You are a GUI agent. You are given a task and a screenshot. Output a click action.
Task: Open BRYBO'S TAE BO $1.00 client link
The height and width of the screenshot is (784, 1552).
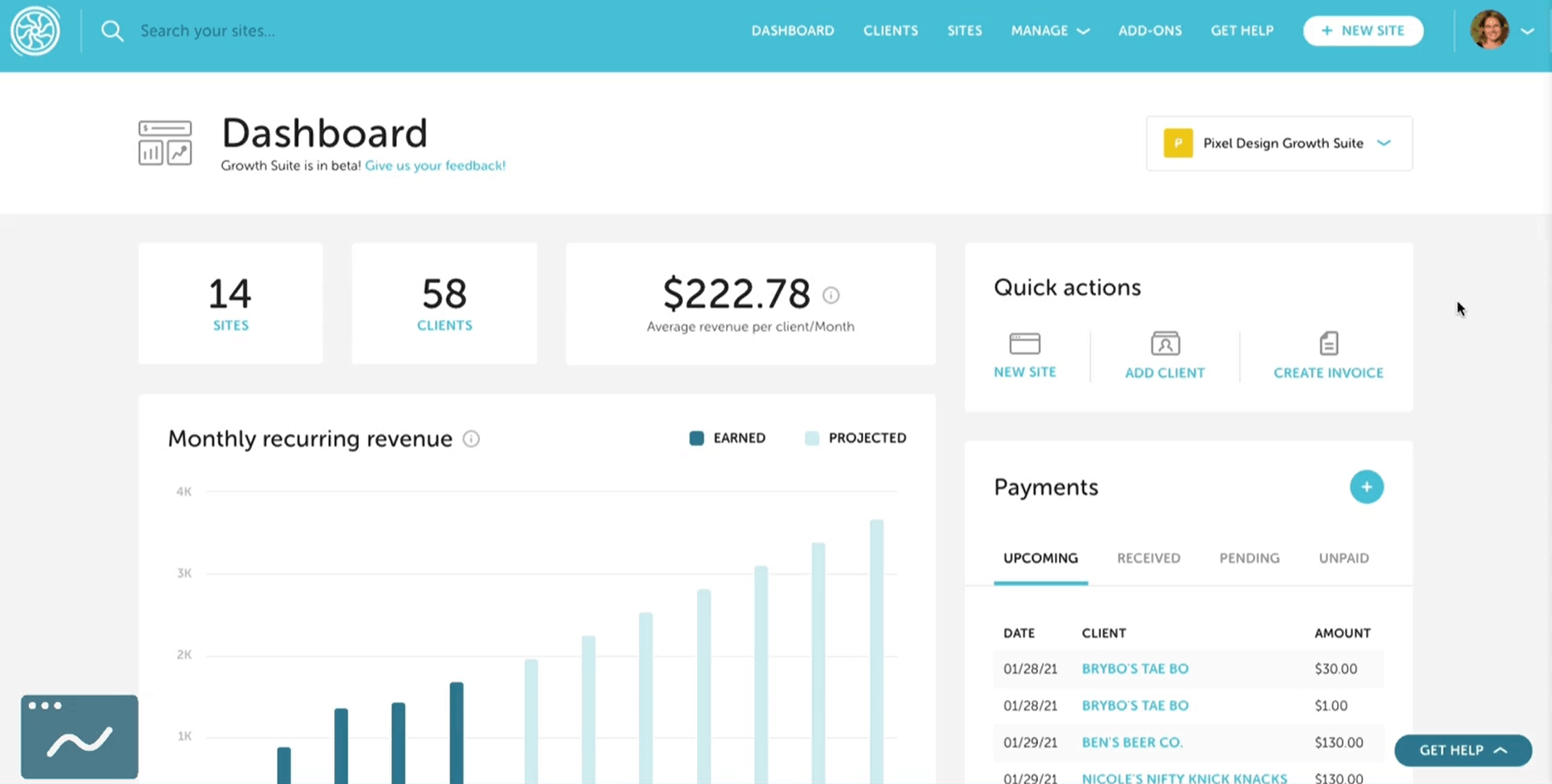(1135, 706)
